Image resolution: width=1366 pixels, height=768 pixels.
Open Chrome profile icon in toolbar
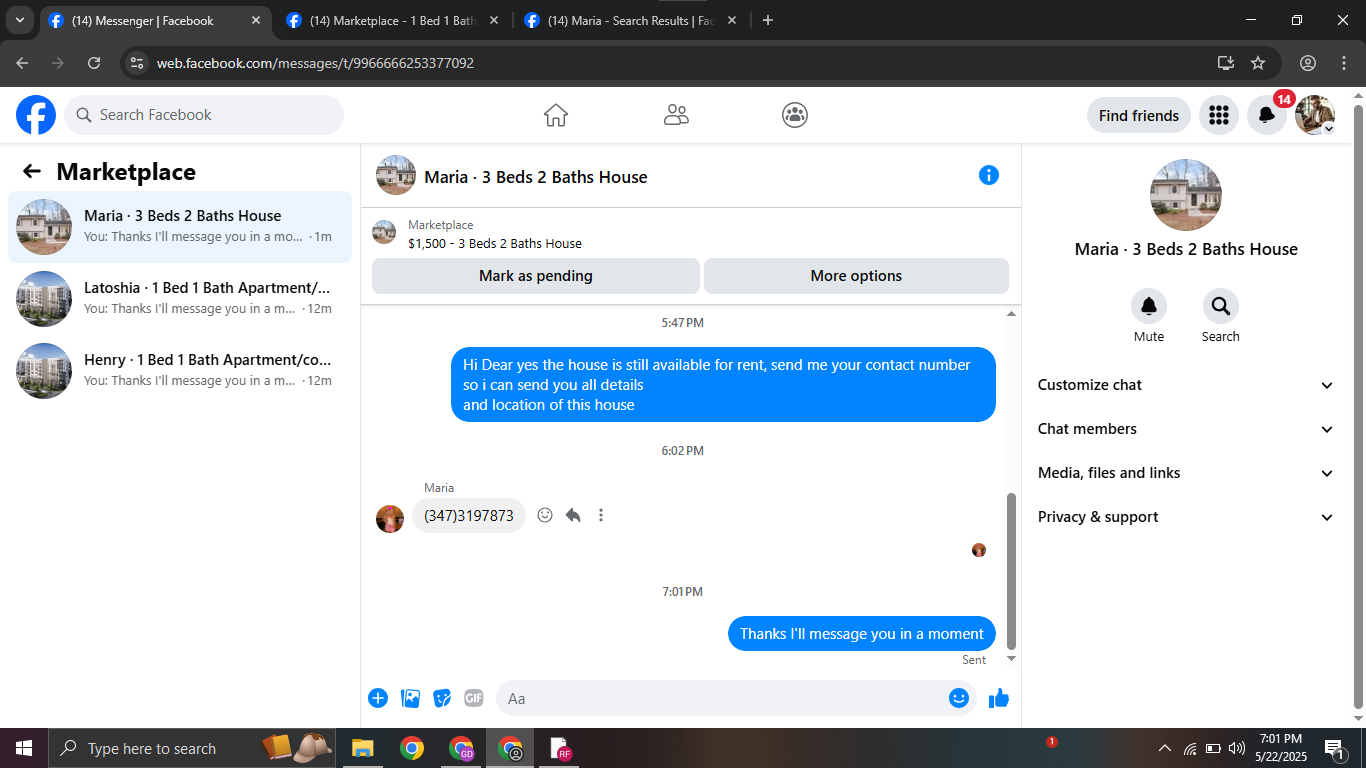pyautogui.click(x=1308, y=63)
